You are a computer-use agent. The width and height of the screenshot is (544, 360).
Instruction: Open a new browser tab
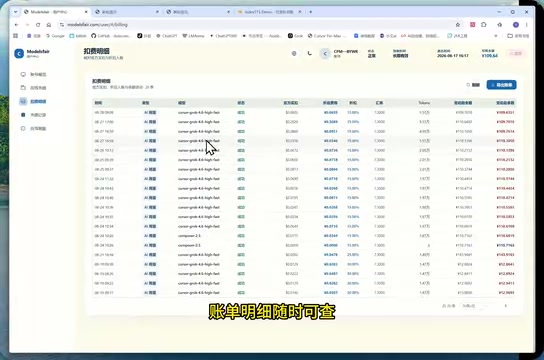tap(311, 12)
